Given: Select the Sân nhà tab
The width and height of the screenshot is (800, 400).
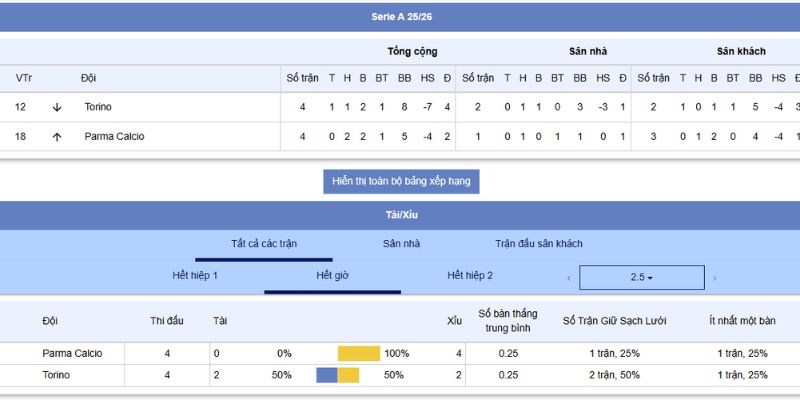Looking at the screenshot, I should click(401, 243).
